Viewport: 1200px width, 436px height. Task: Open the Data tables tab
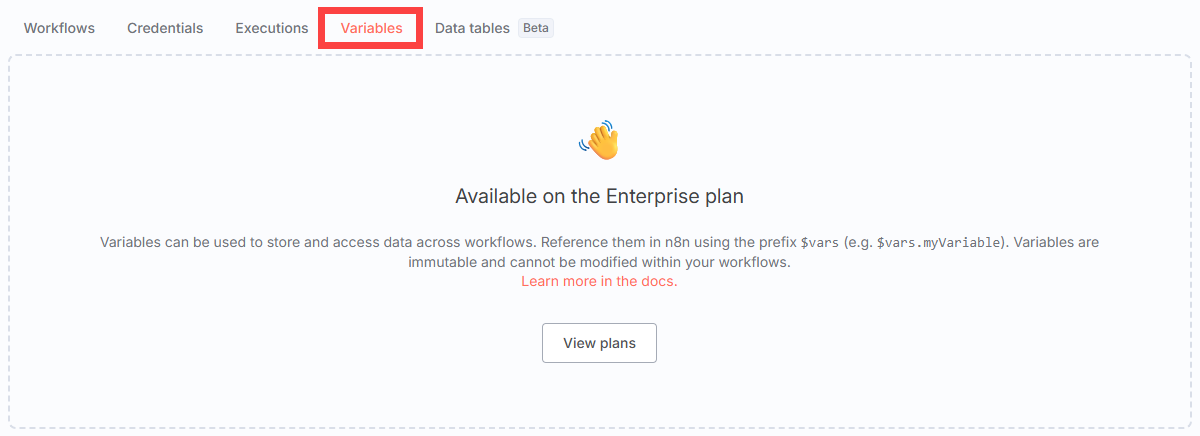pos(472,28)
